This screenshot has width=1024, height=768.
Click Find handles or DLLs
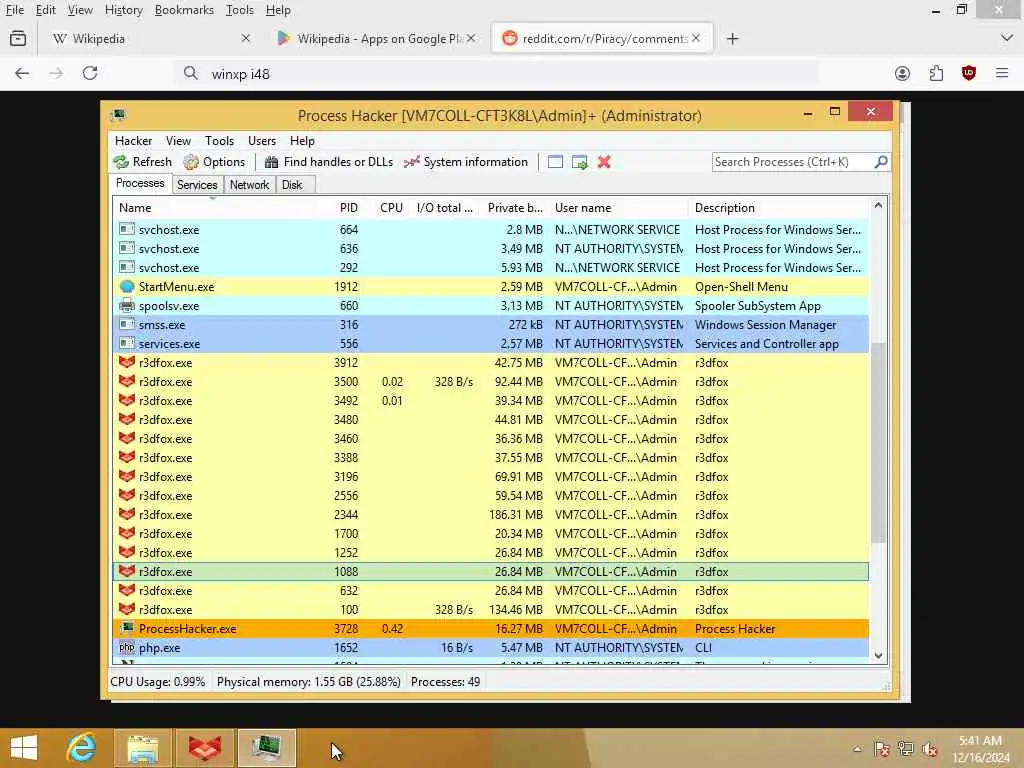[328, 162]
